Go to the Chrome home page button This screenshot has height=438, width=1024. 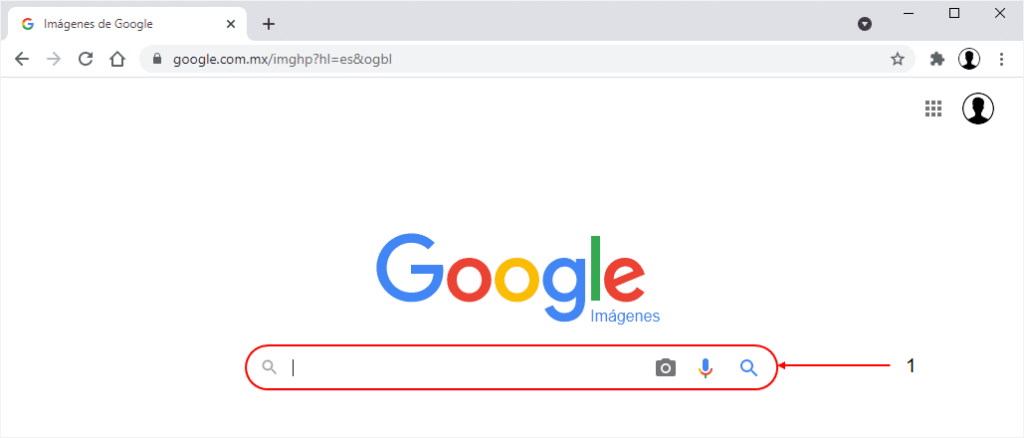(118, 59)
